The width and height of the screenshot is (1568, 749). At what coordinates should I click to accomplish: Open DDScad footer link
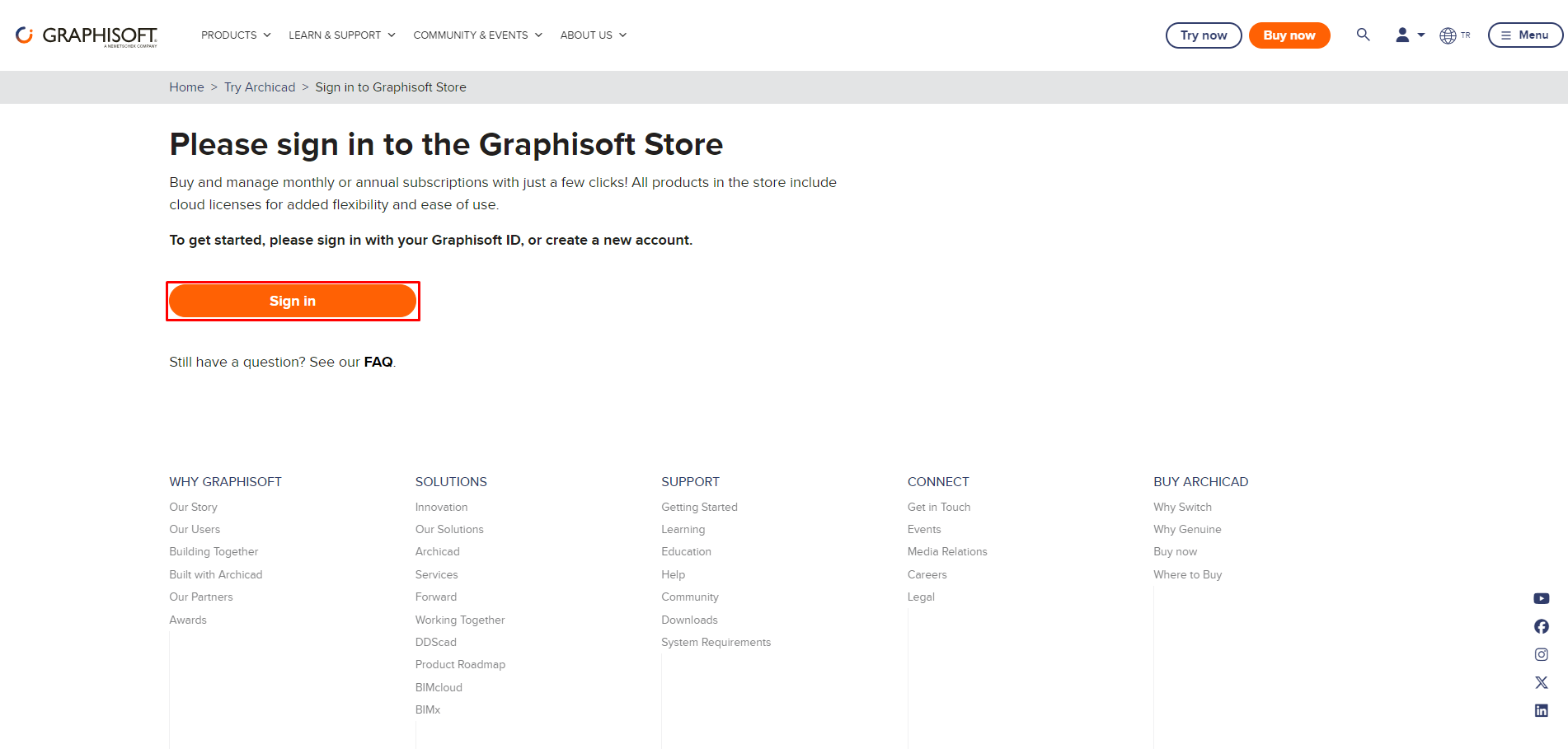point(436,642)
